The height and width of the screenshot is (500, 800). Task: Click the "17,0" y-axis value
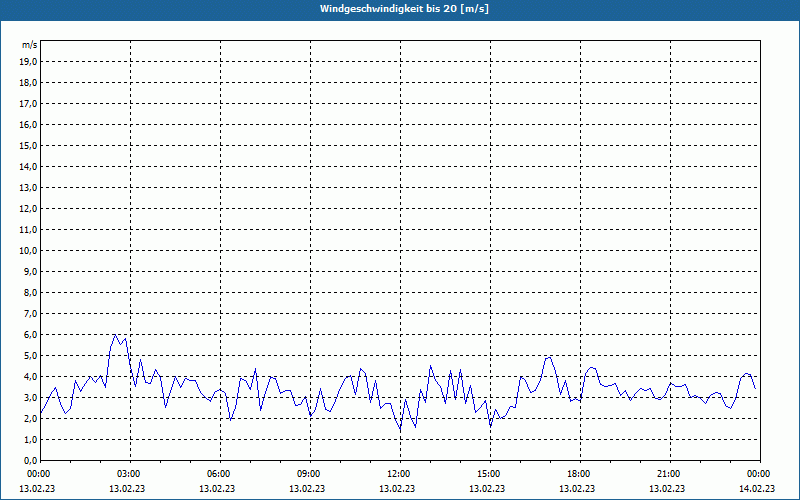(x=28, y=104)
